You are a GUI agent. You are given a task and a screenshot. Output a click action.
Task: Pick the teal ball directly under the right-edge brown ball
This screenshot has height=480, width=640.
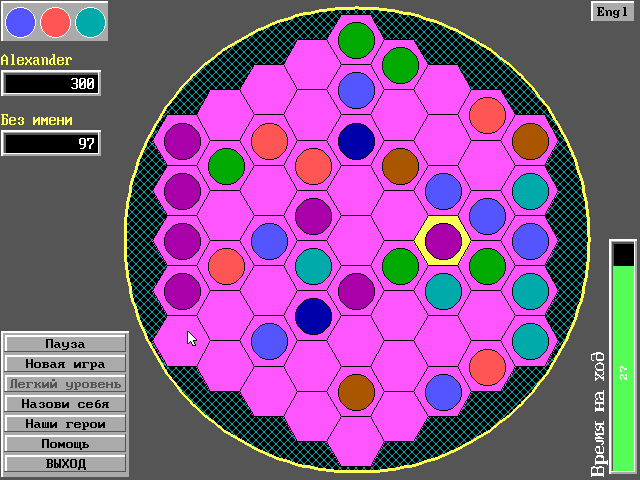(530, 191)
